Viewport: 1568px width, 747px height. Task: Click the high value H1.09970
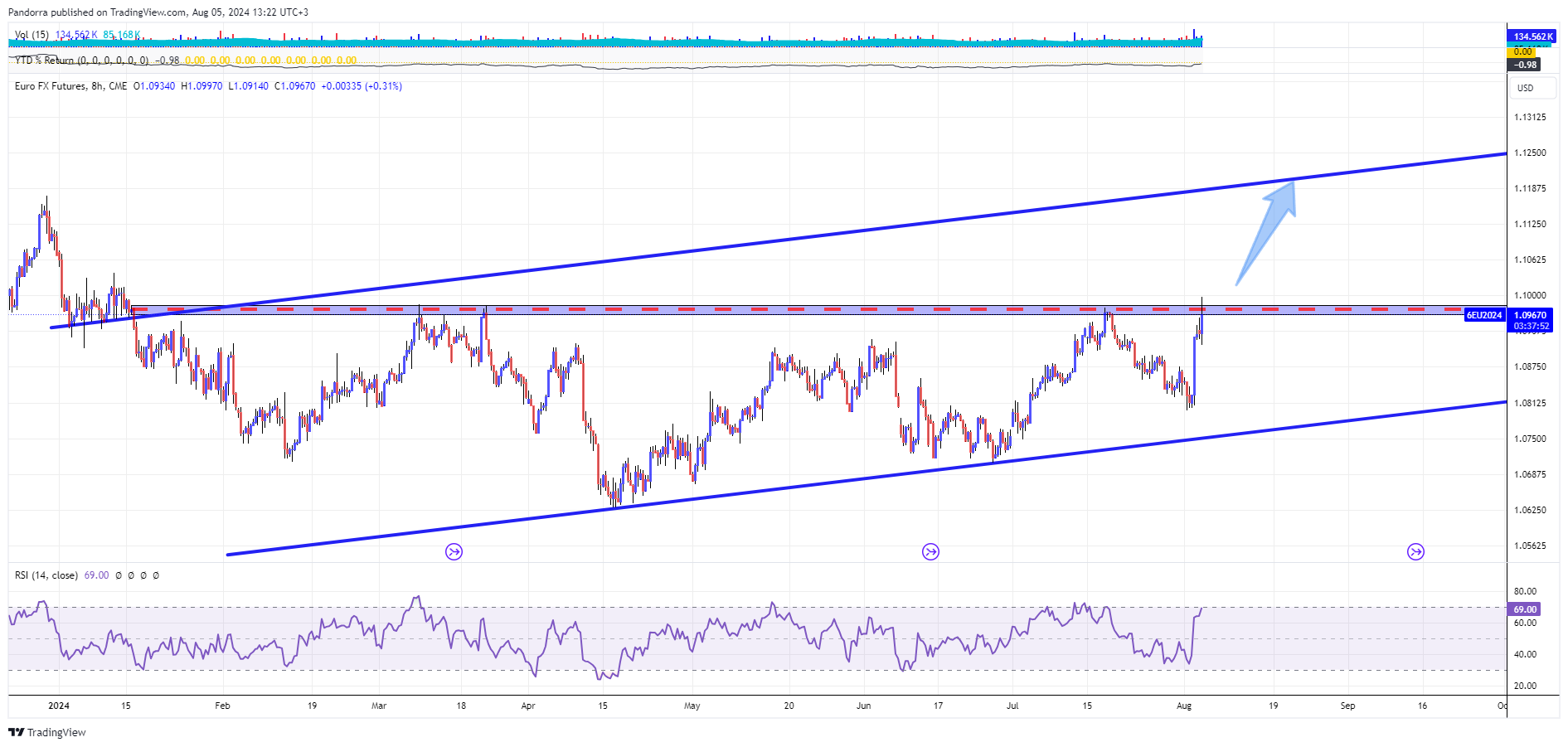tap(201, 86)
